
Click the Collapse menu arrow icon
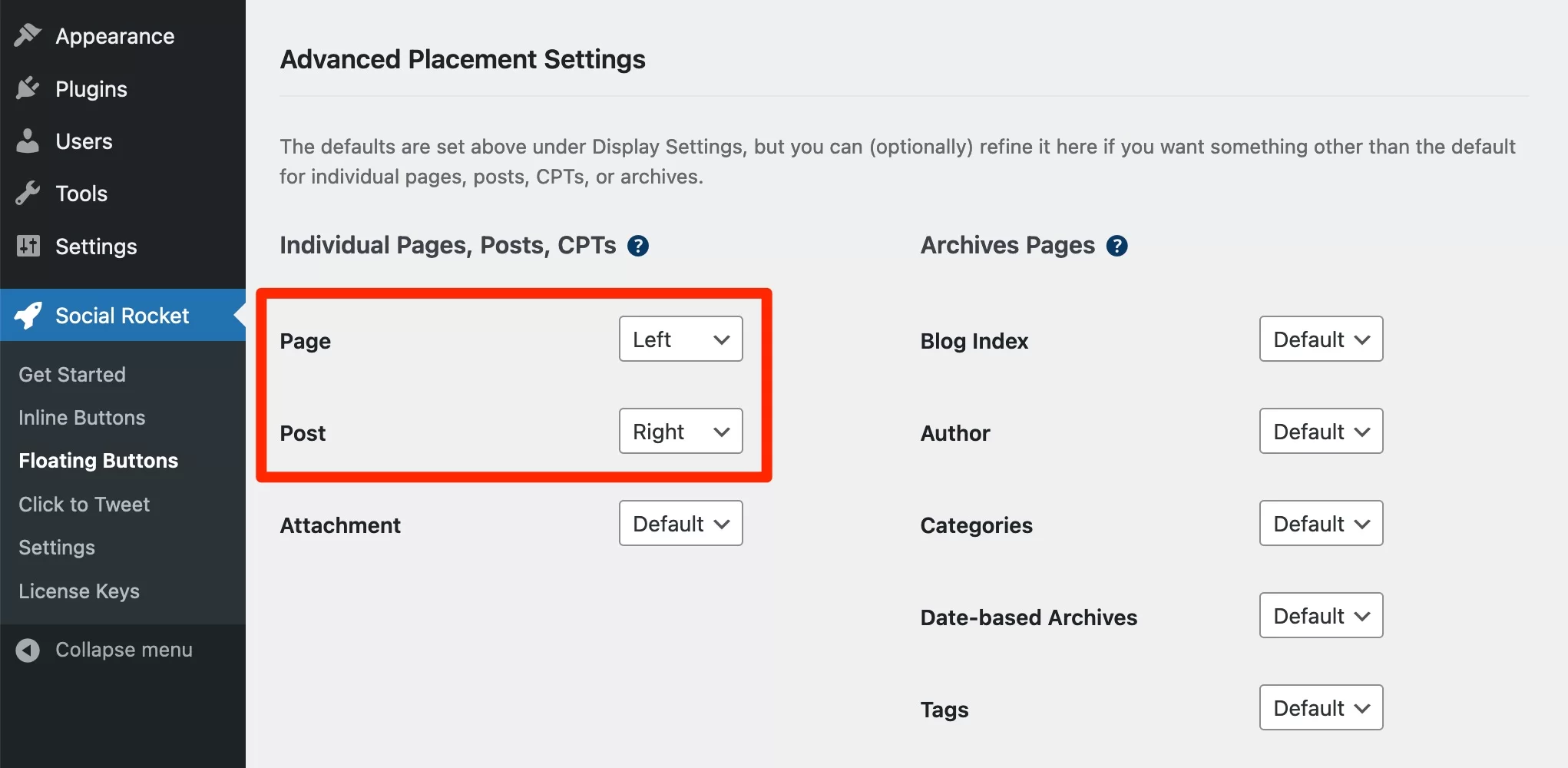(x=28, y=650)
